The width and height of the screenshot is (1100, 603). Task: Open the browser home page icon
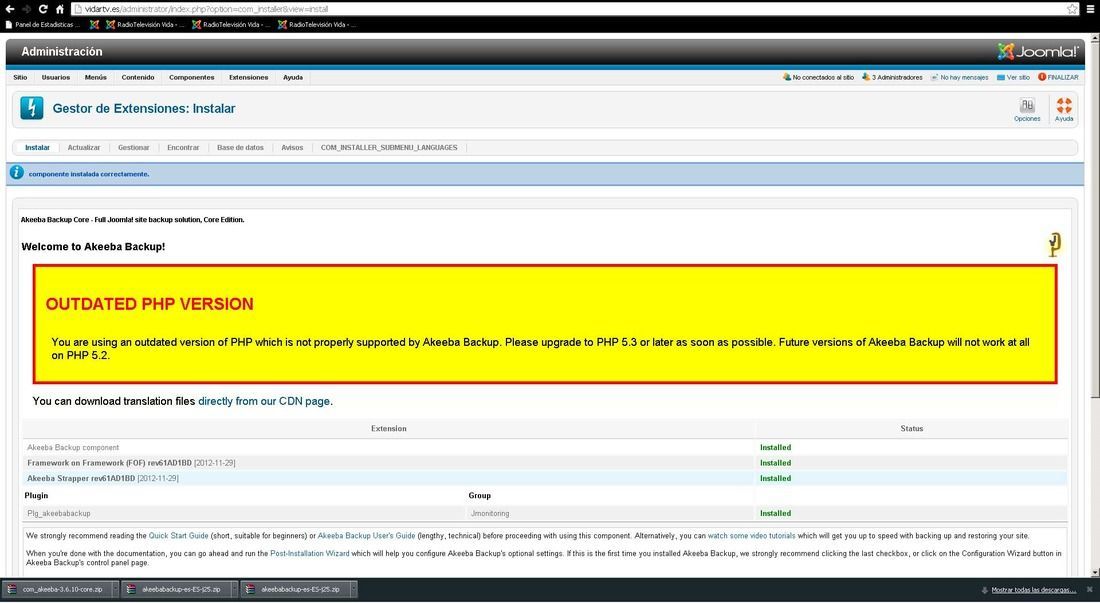coord(60,9)
